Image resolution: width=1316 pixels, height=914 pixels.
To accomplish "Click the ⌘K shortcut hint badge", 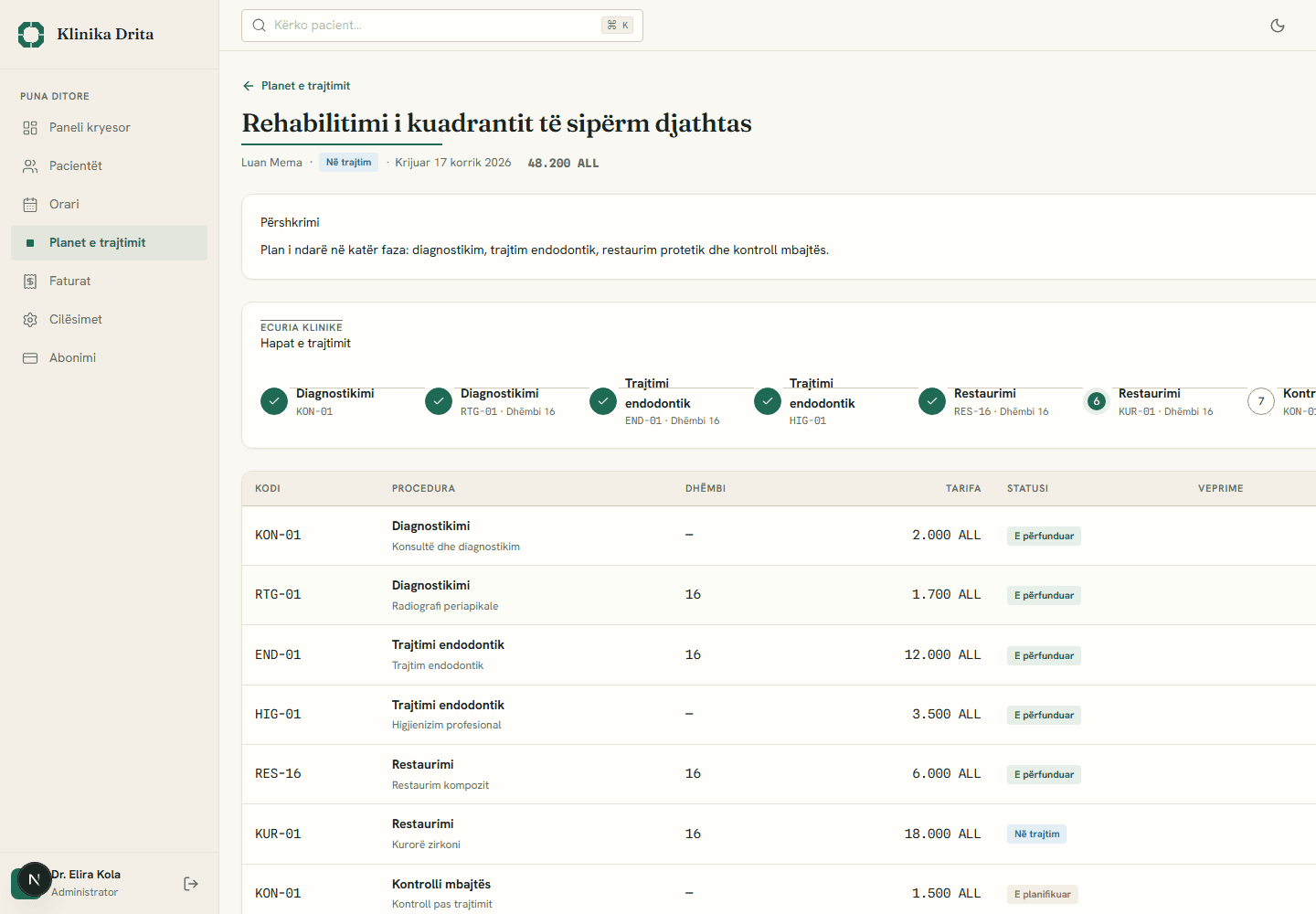I will tap(618, 26).
